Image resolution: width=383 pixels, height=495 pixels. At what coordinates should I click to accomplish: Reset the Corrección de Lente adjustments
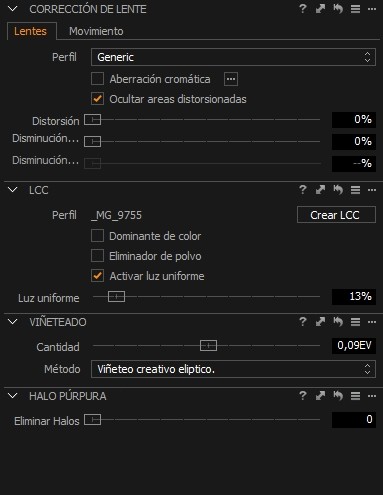pos(338,9)
